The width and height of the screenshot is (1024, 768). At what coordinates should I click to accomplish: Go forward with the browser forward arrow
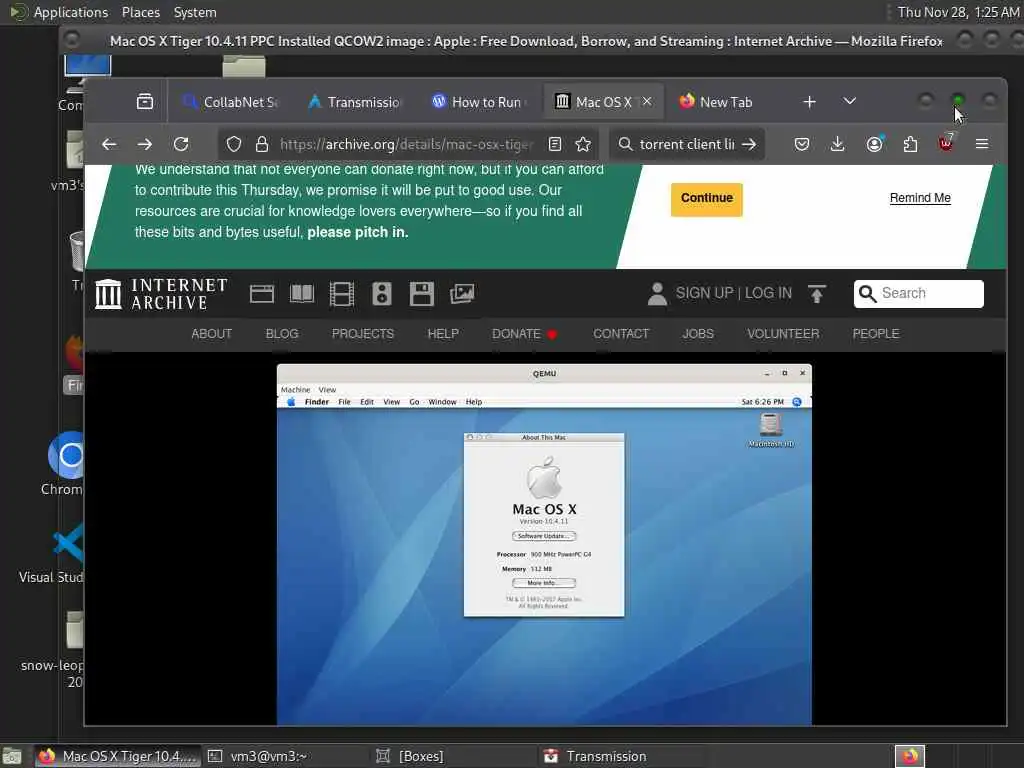pyautogui.click(x=145, y=144)
